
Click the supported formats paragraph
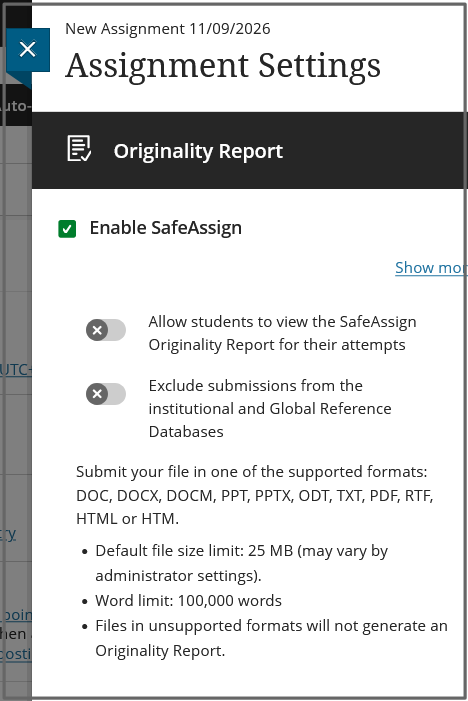tap(255, 495)
